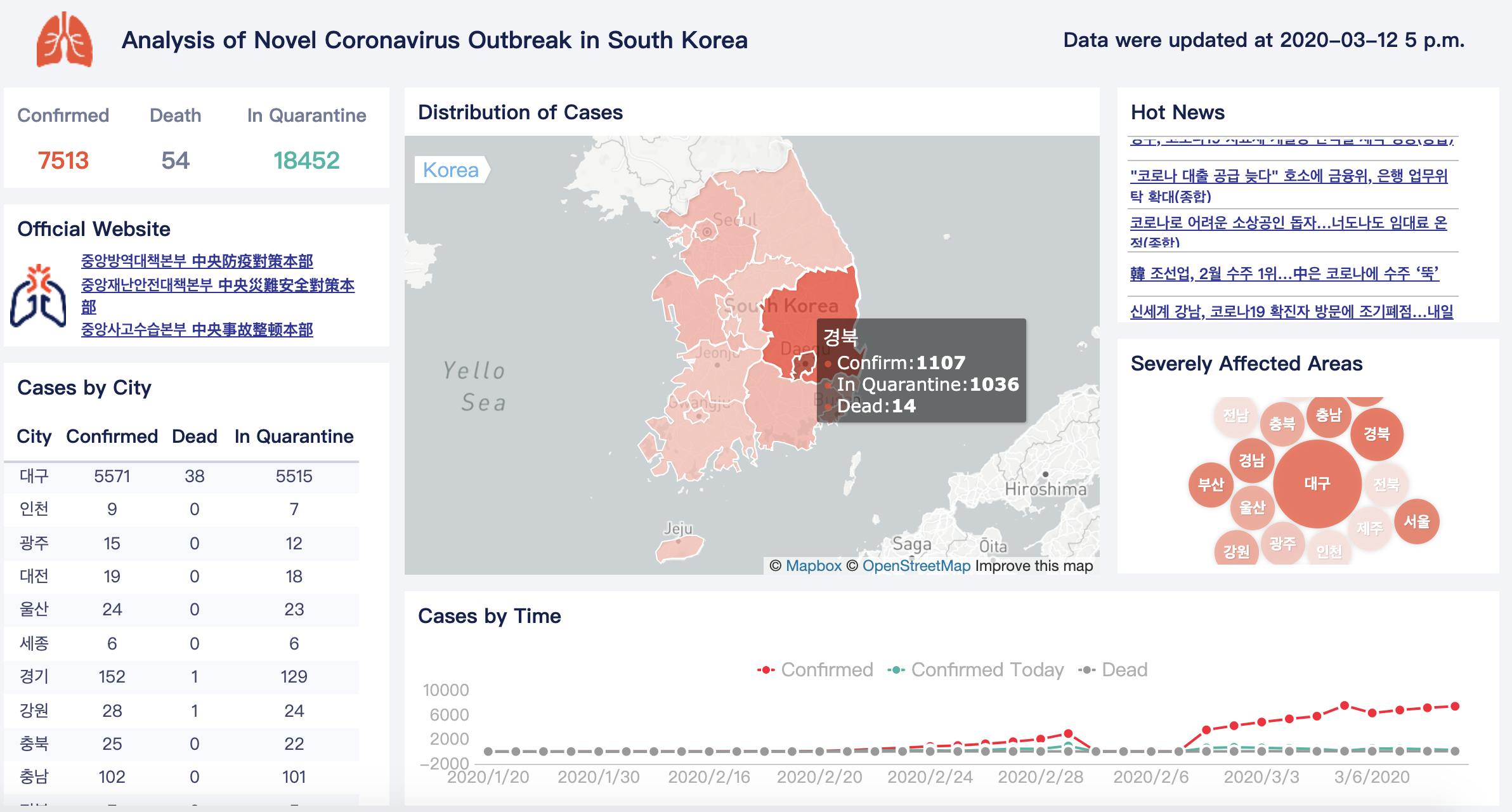1512x812 pixels.
Task: Click the 충남 row in city table
Action: click(181, 776)
